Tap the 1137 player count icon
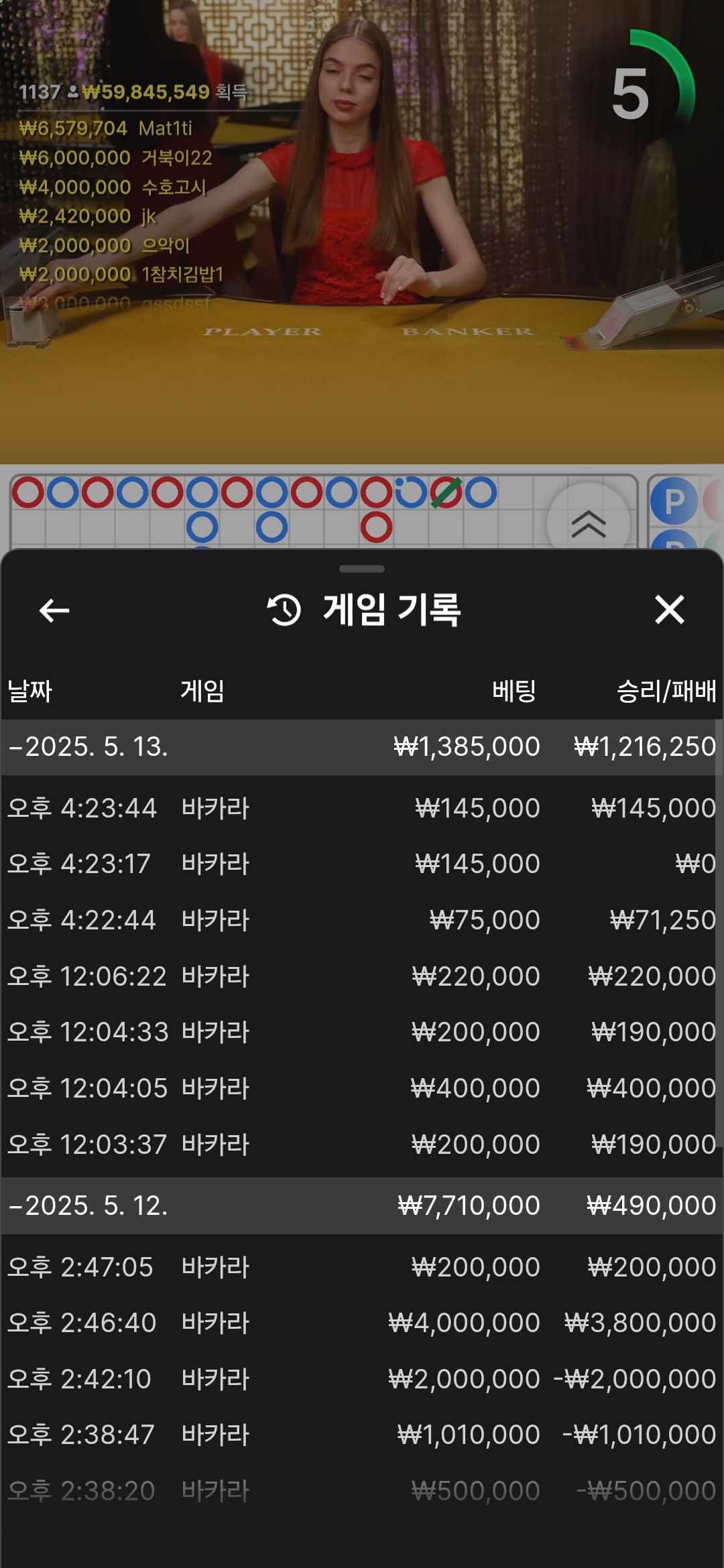Image resolution: width=724 pixels, height=1568 pixels. 73,92
